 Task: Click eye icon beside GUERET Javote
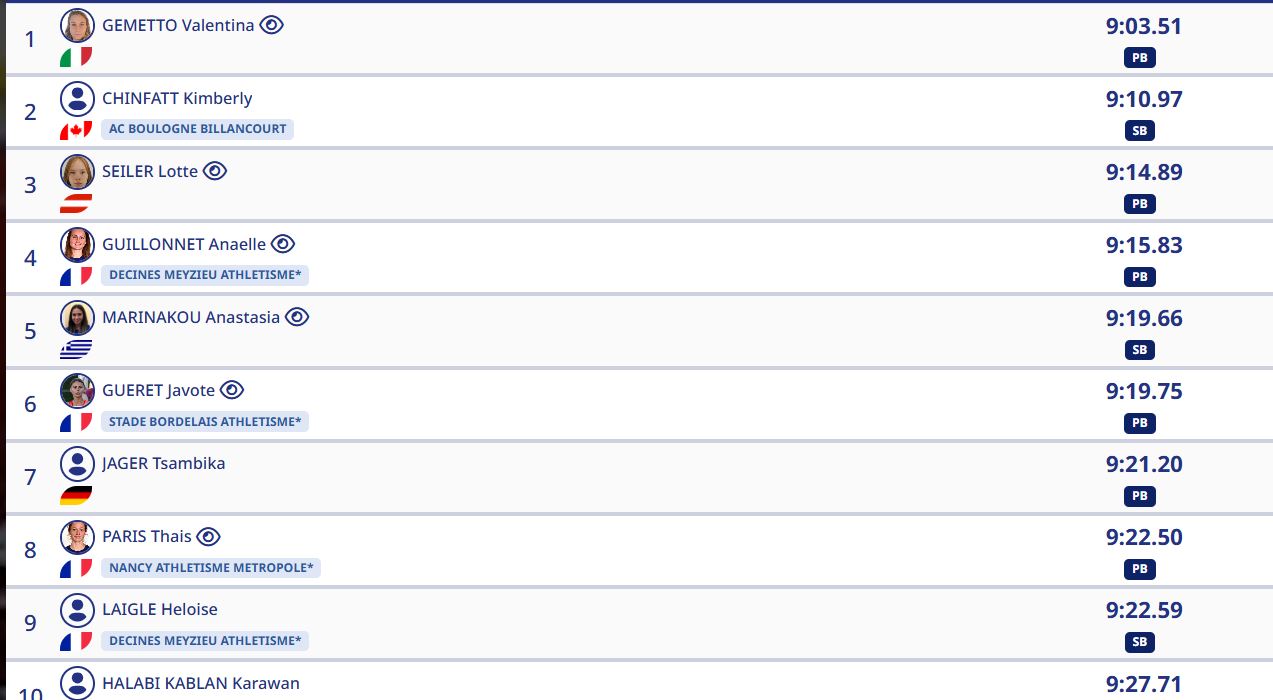pyautogui.click(x=232, y=390)
